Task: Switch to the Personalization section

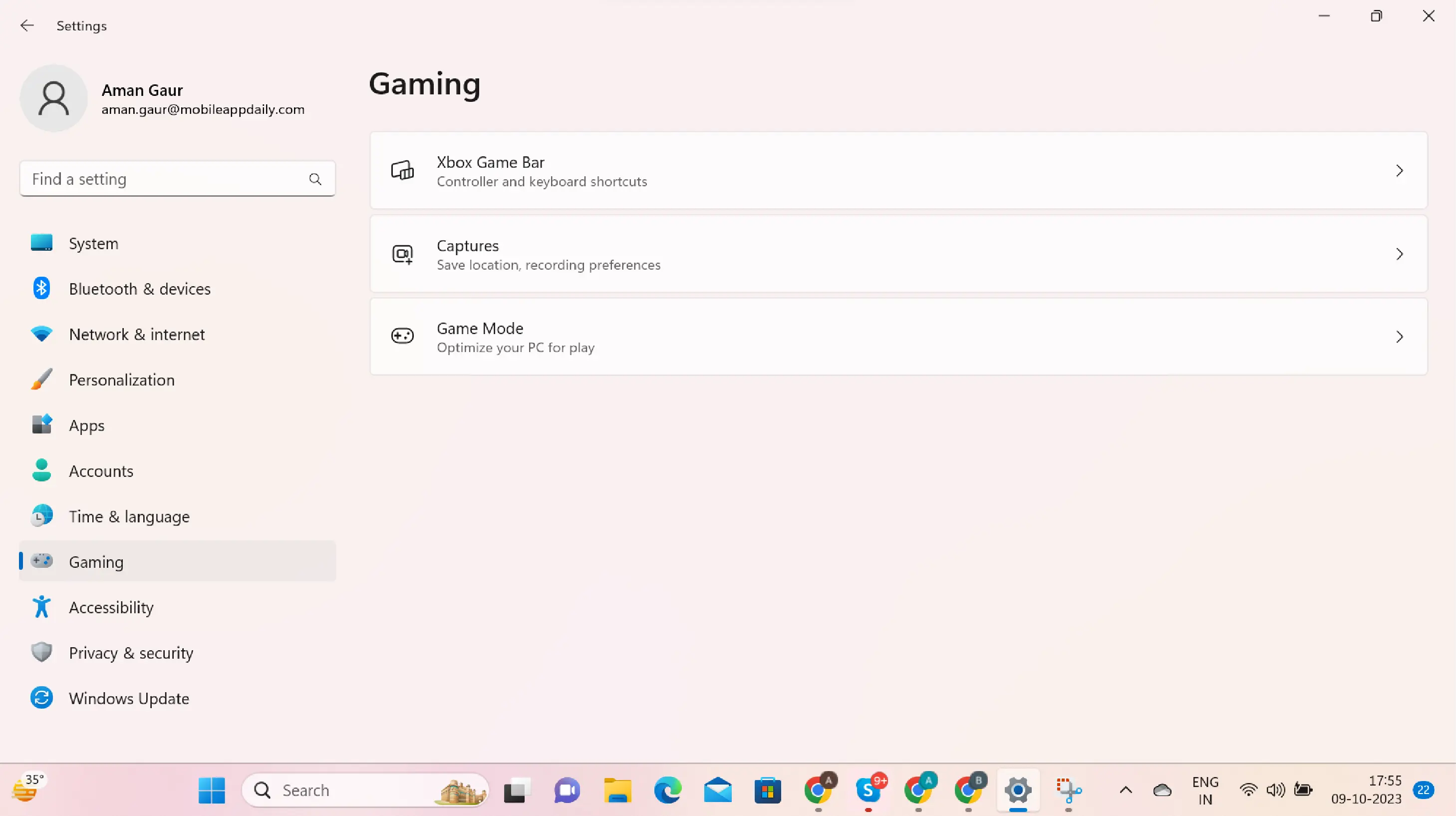Action: pos(178,380)
